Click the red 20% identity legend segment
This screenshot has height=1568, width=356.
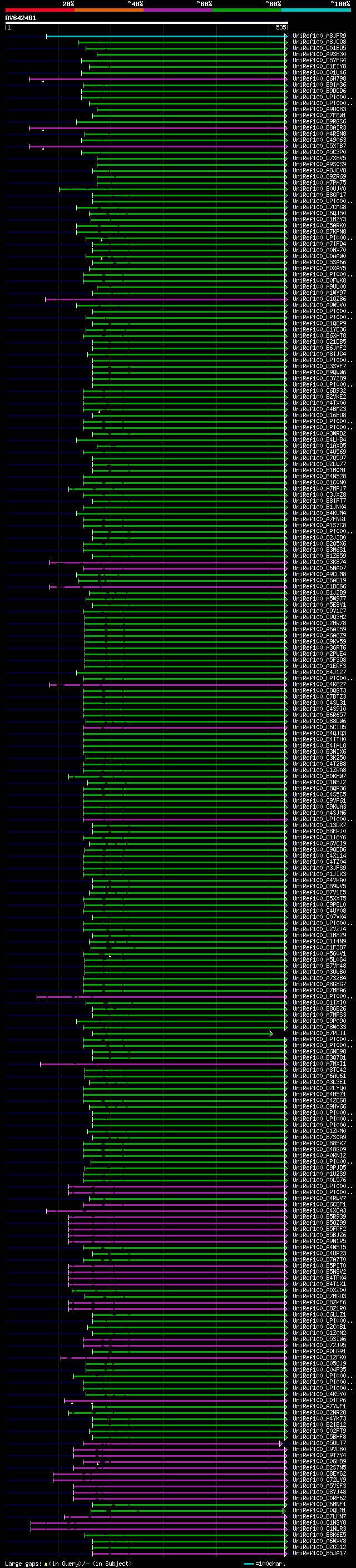39,10
